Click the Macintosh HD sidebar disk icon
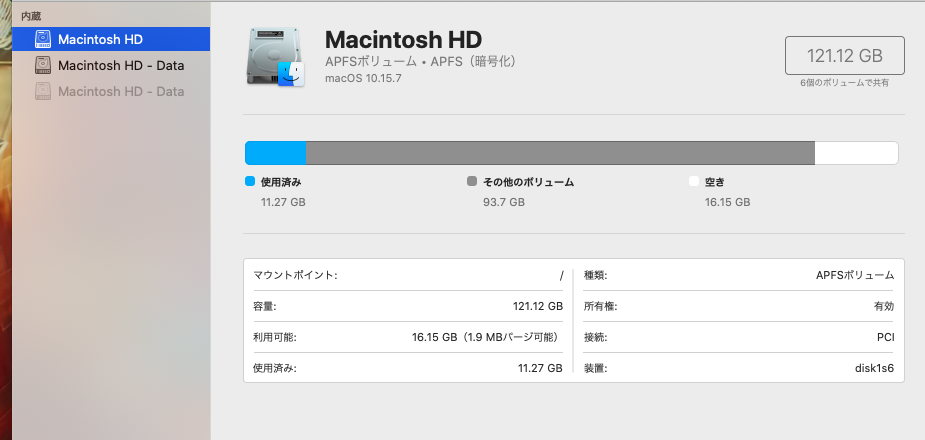 coord(43,40)
